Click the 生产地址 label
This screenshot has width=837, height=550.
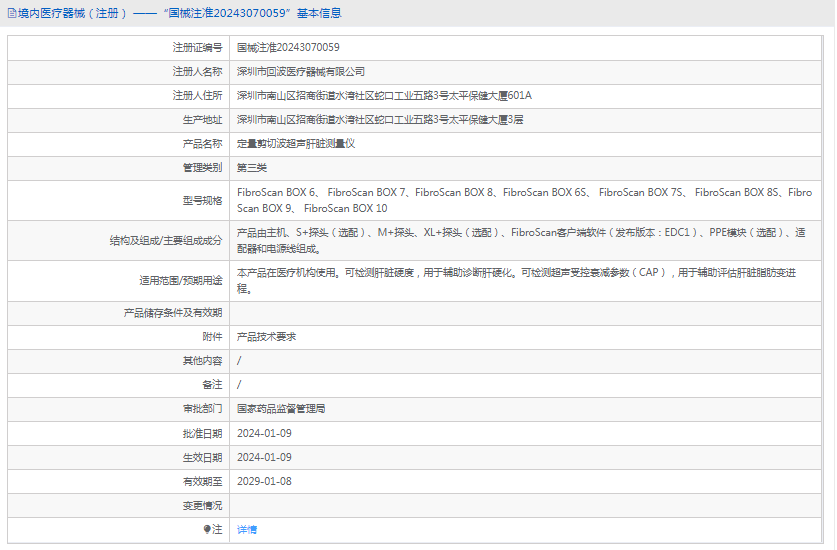pos(202,120)
